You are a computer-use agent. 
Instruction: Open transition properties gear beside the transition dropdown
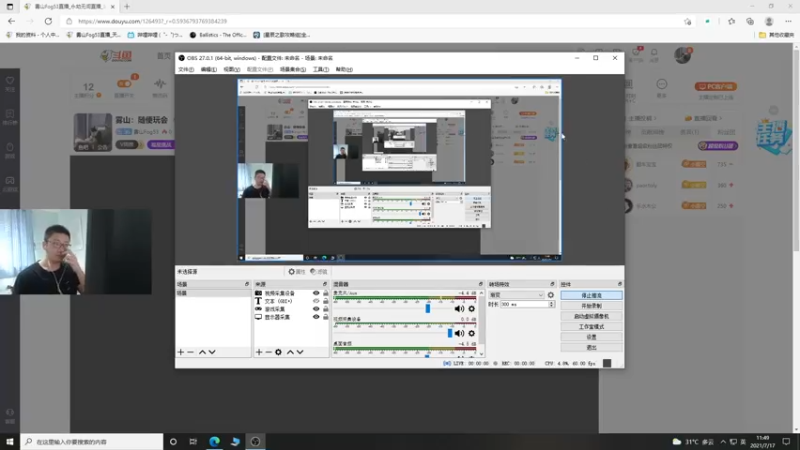coord(551,295)
